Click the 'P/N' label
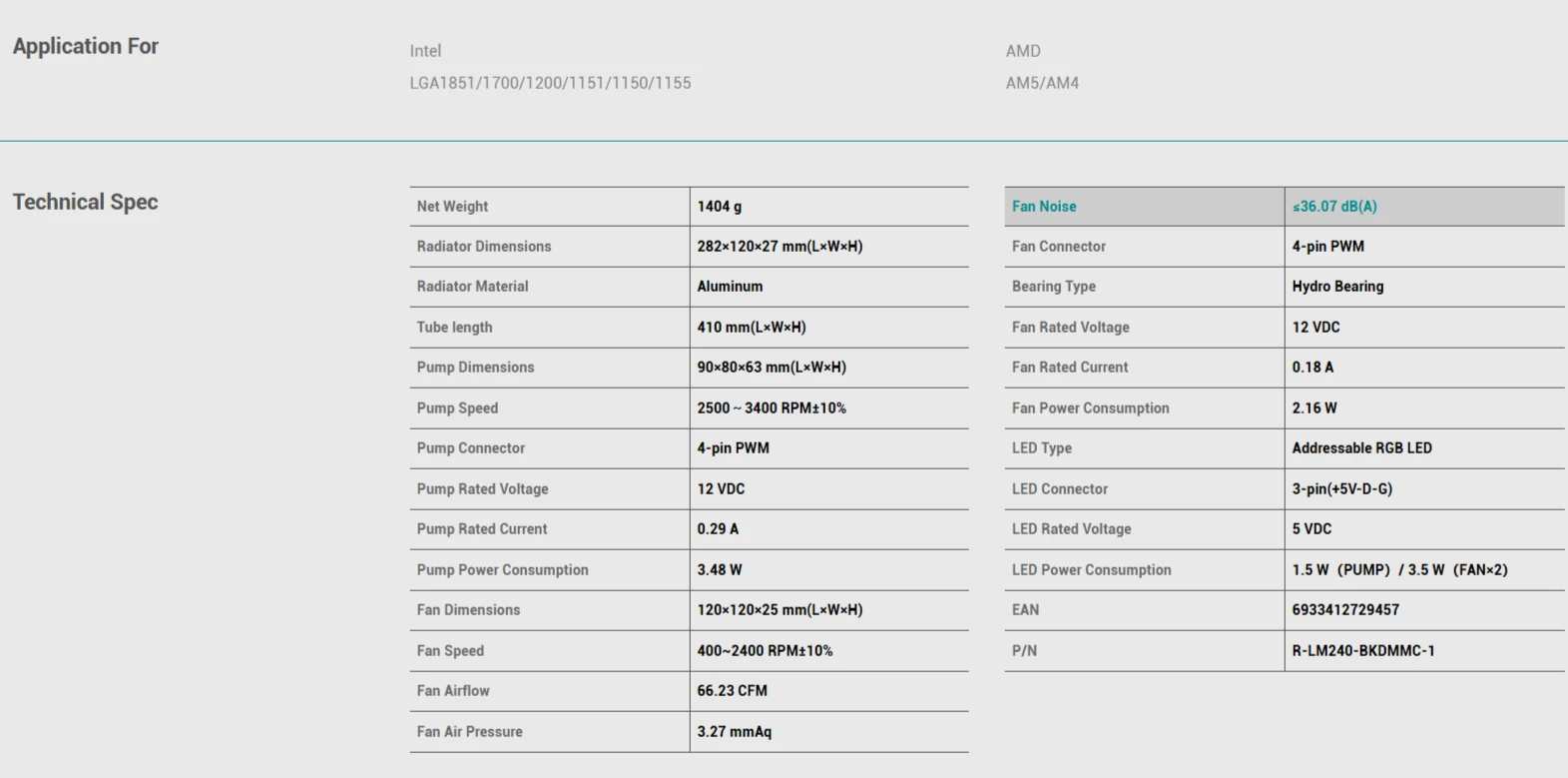 [x=1025, y=651]
